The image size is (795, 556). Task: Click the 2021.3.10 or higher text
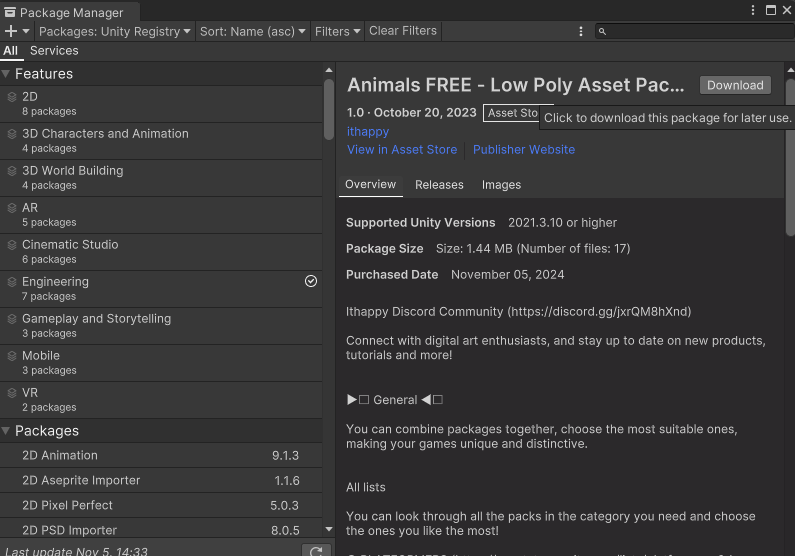coord(562,223)
